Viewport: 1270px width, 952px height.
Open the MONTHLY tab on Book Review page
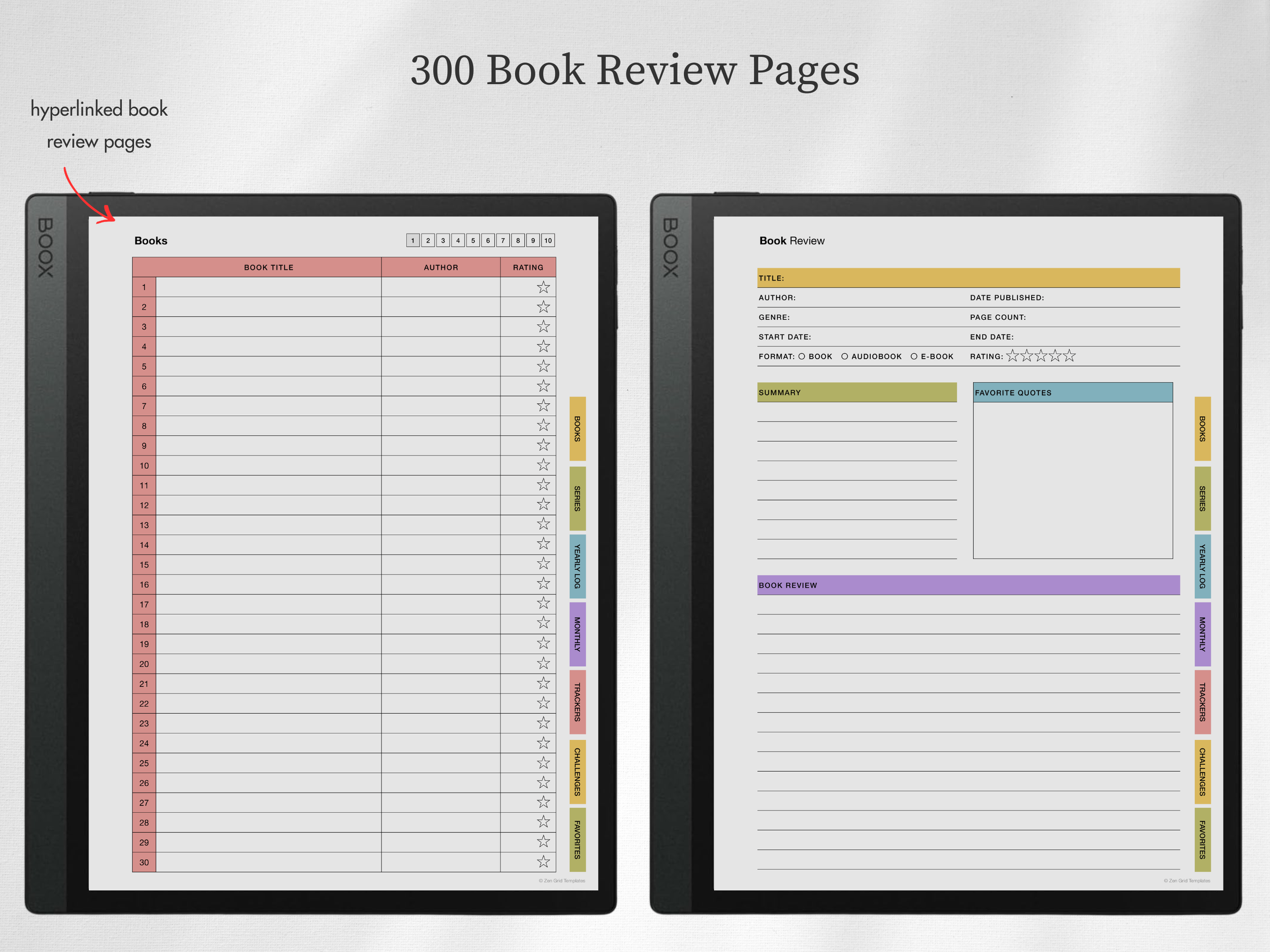(x=1203, y=634)
